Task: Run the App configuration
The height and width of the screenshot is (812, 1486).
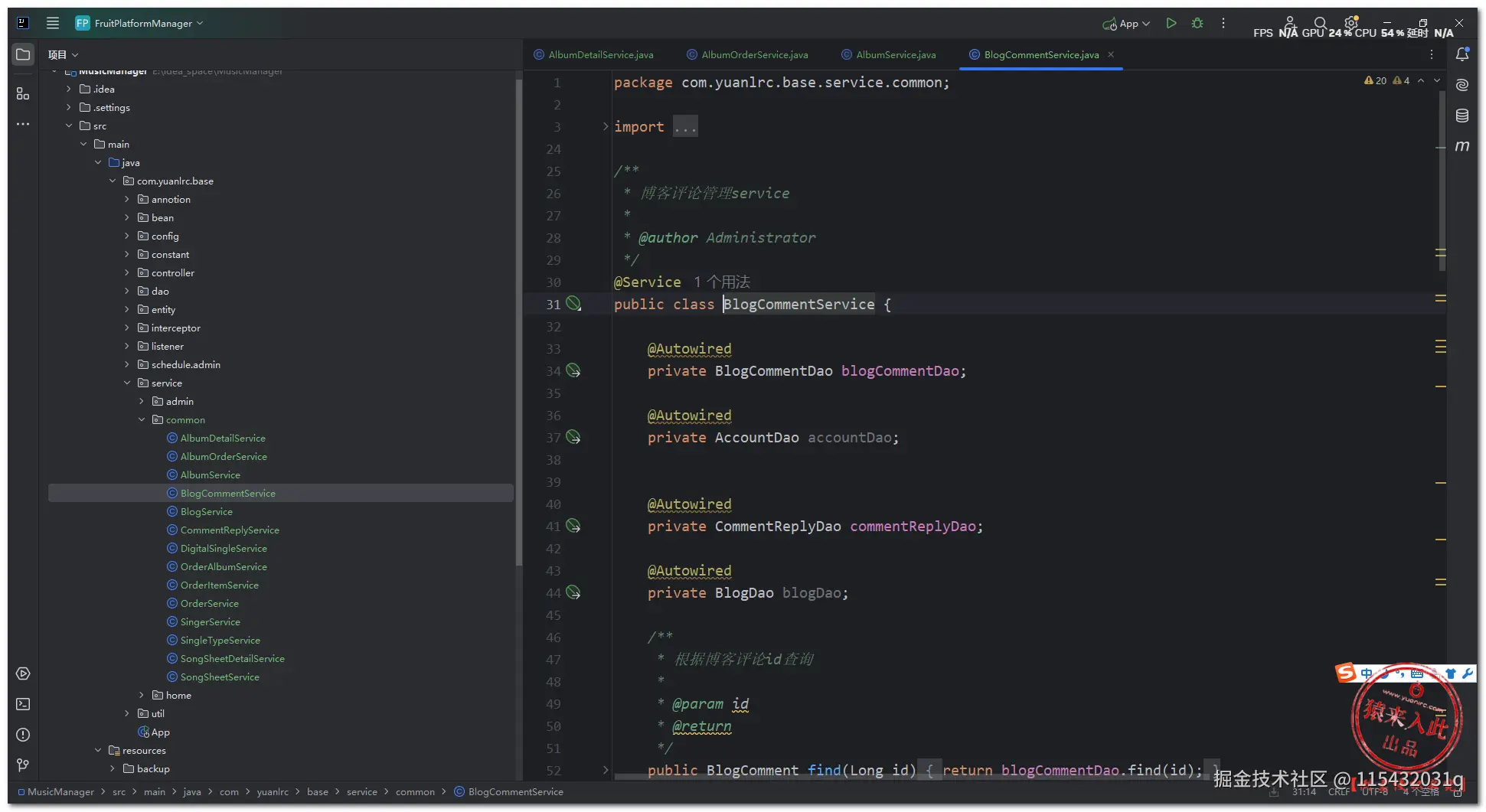Action: coord(1171,23)
